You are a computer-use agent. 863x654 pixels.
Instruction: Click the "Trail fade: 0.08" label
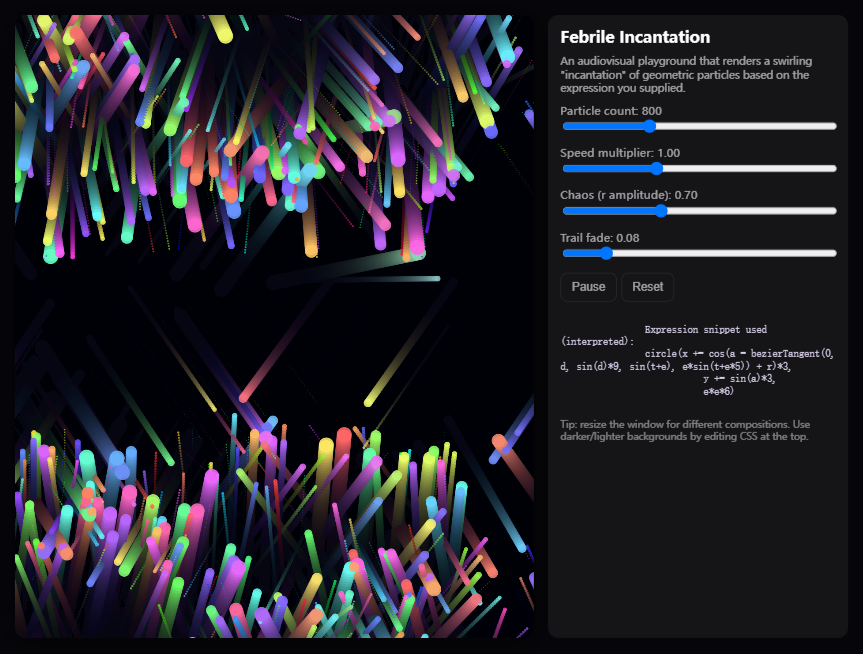click(599, 238)
